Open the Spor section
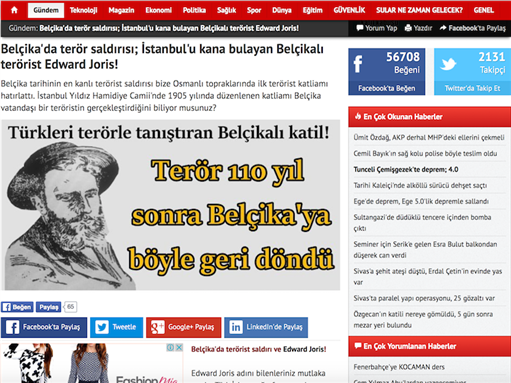The width and height of the screenshot is (511, 383). [254, 10]
